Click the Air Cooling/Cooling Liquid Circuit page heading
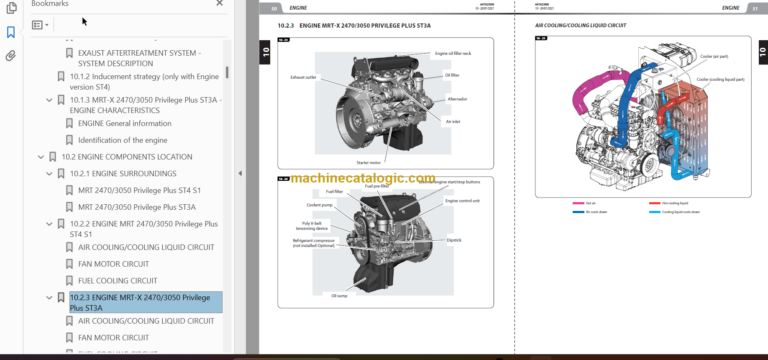The height and width of the screenshot is (360, 768). (580, 25)
